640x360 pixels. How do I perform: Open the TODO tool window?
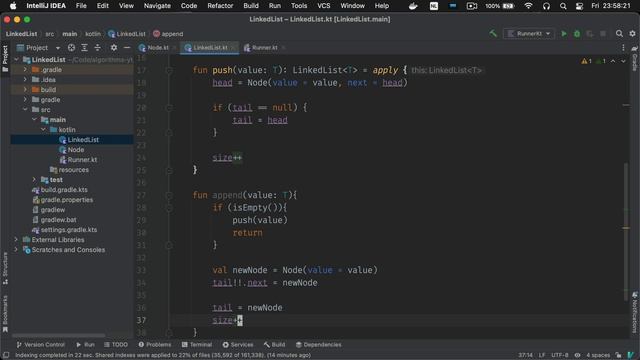[116, 345]
